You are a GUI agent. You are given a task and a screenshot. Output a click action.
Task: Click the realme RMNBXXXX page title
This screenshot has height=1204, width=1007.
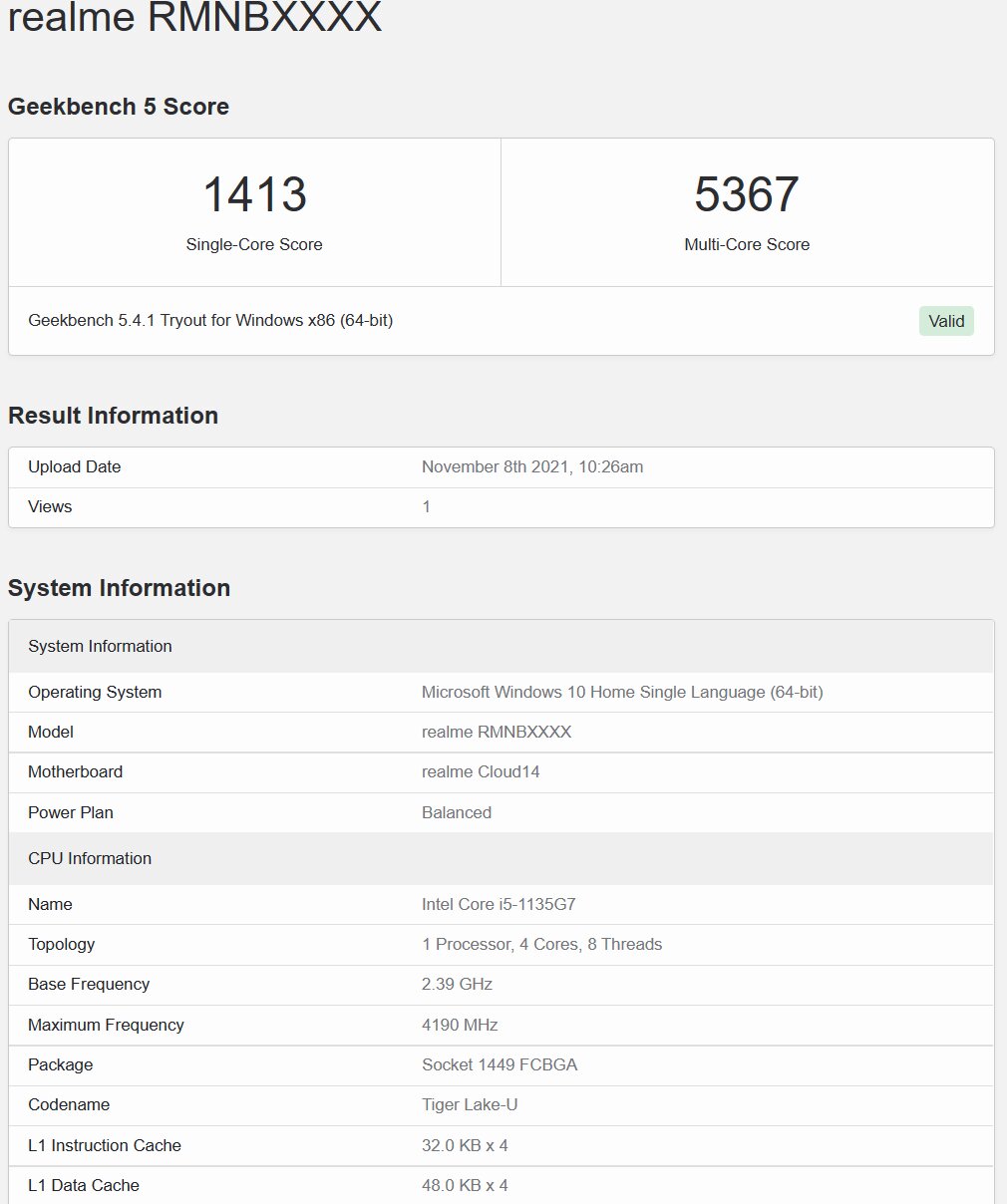(x=195, y=17)
